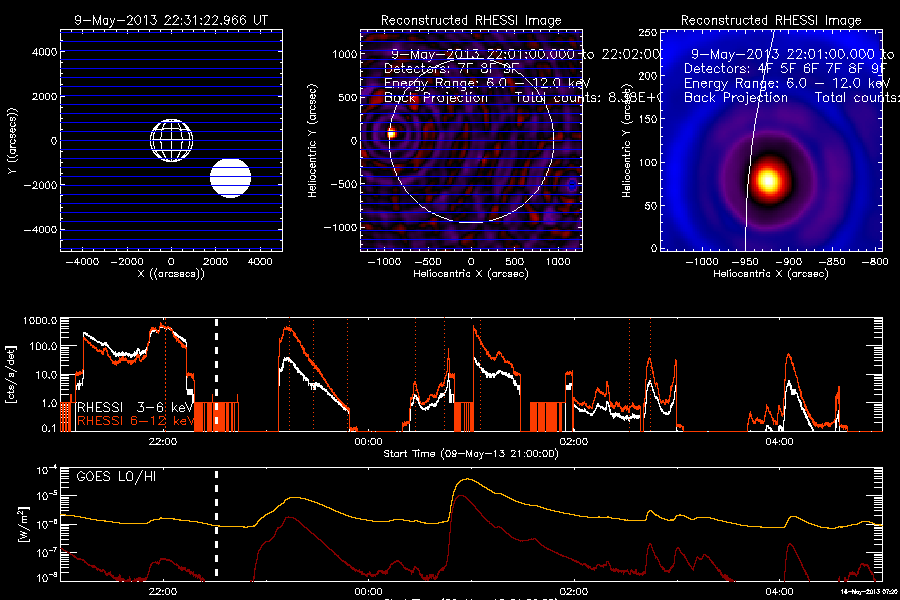Click 'Detectors: 4F 5F 6F 7F 8F 9F' text
900x600 pixels.
click(x=785, y=68)
